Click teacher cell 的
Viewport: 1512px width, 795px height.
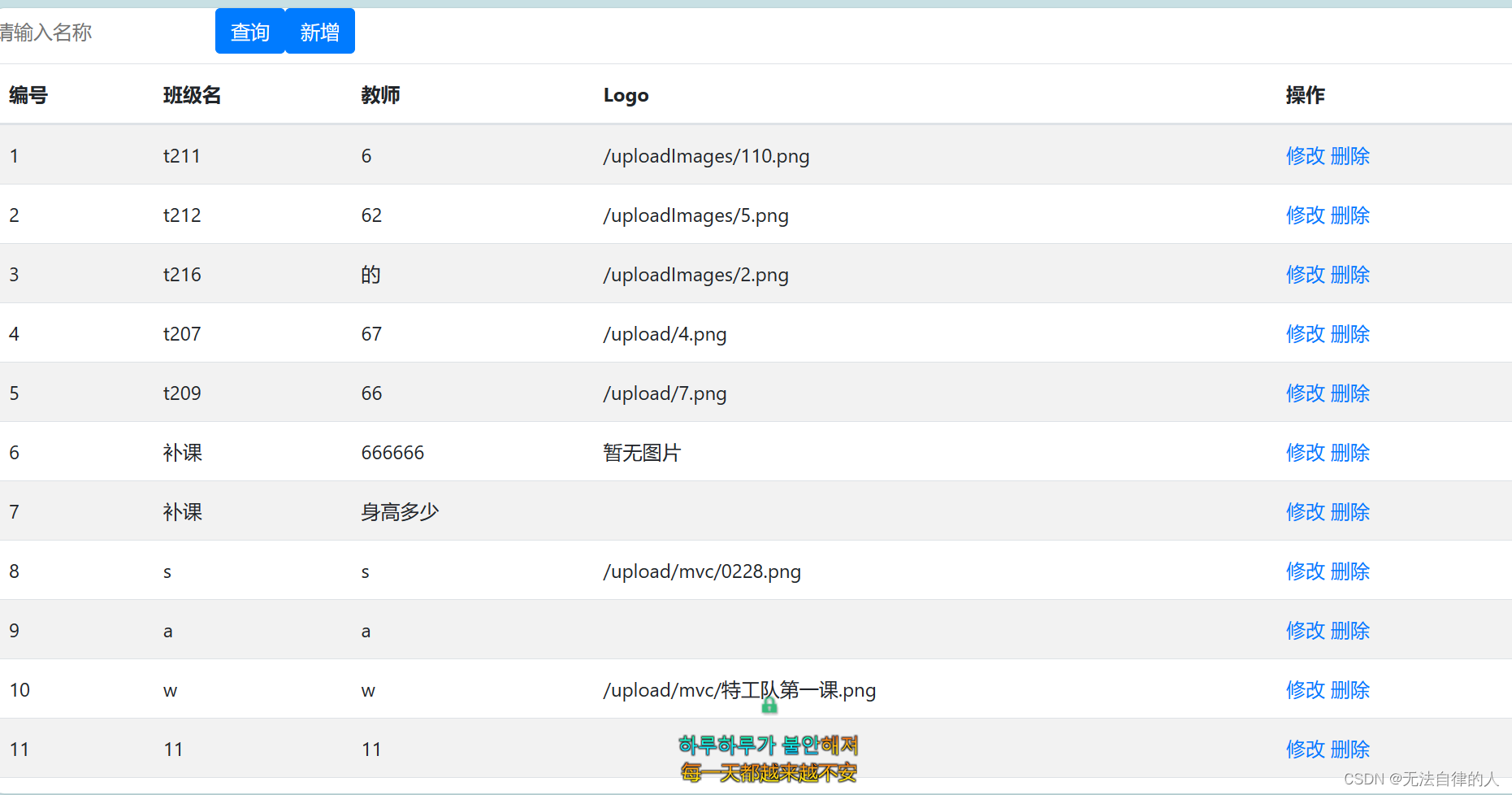point(370,274)
